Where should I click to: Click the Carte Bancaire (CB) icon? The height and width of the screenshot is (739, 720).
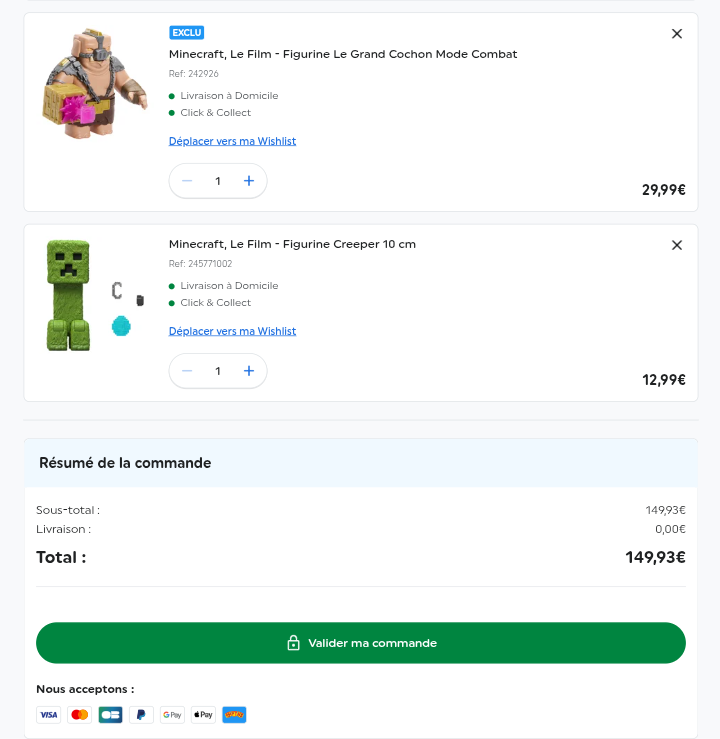tap(110, 715)
